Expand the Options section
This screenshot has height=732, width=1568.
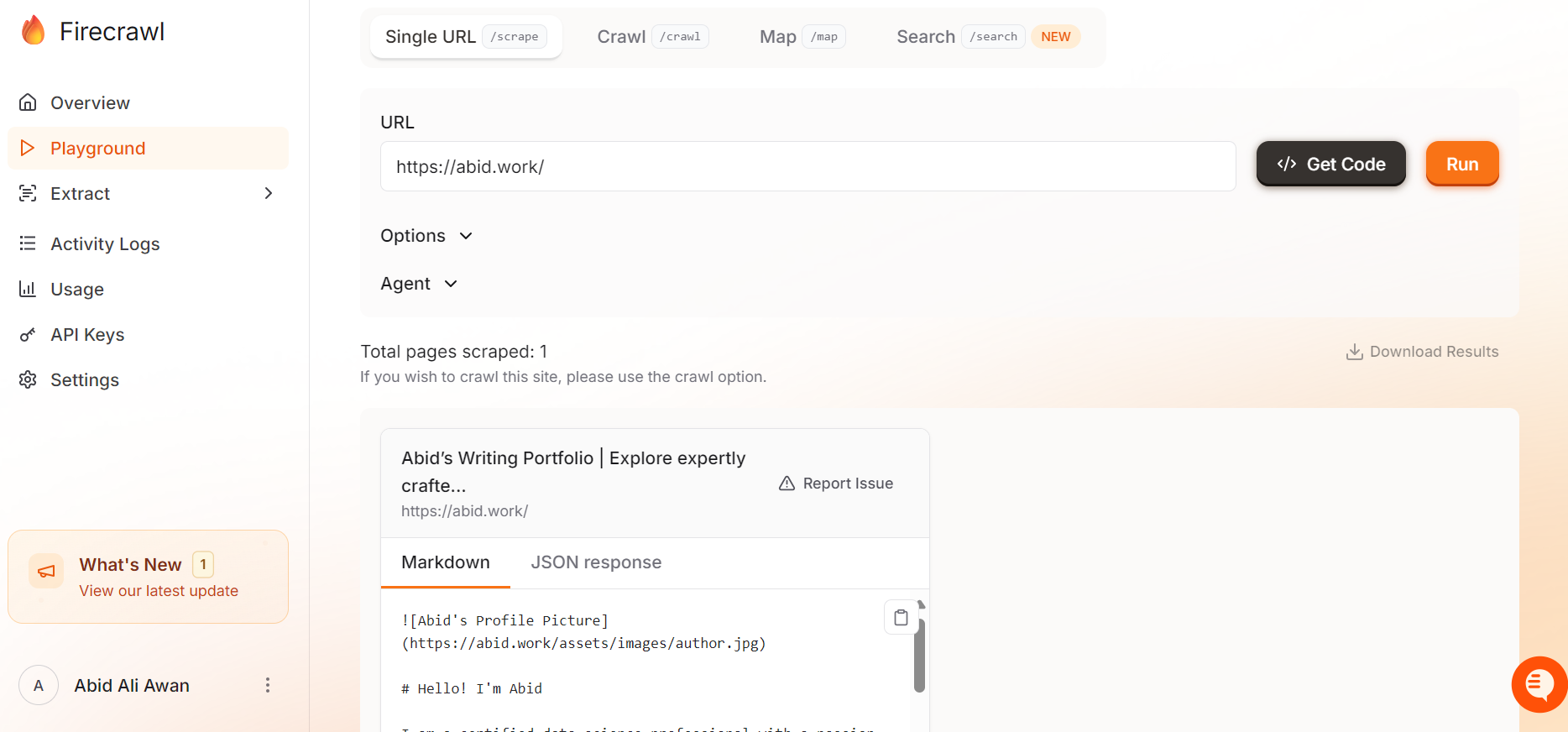coord(426,236)
